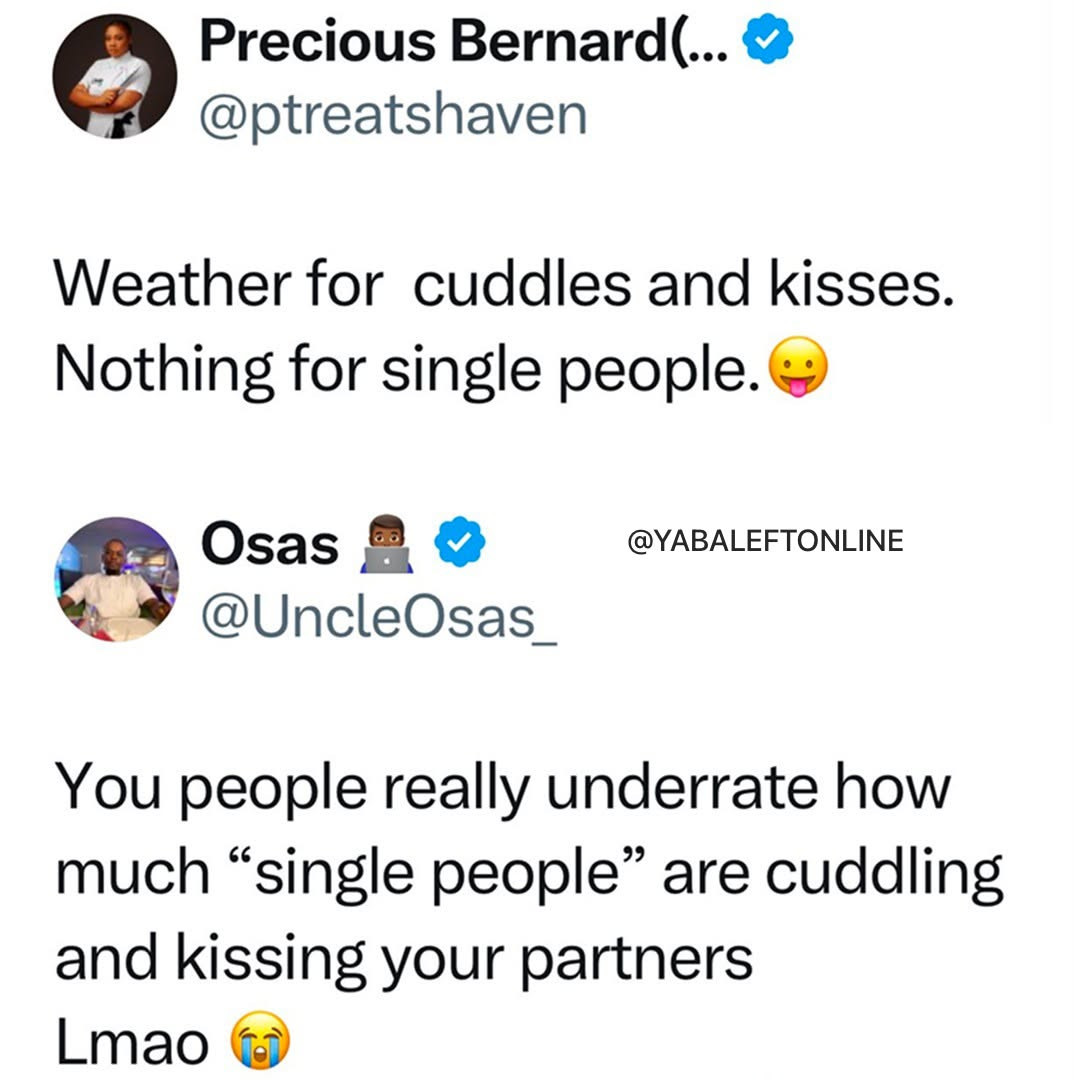Click the Osas display name
This screenshot has width=1080, height=1080.
click(269, 544)
